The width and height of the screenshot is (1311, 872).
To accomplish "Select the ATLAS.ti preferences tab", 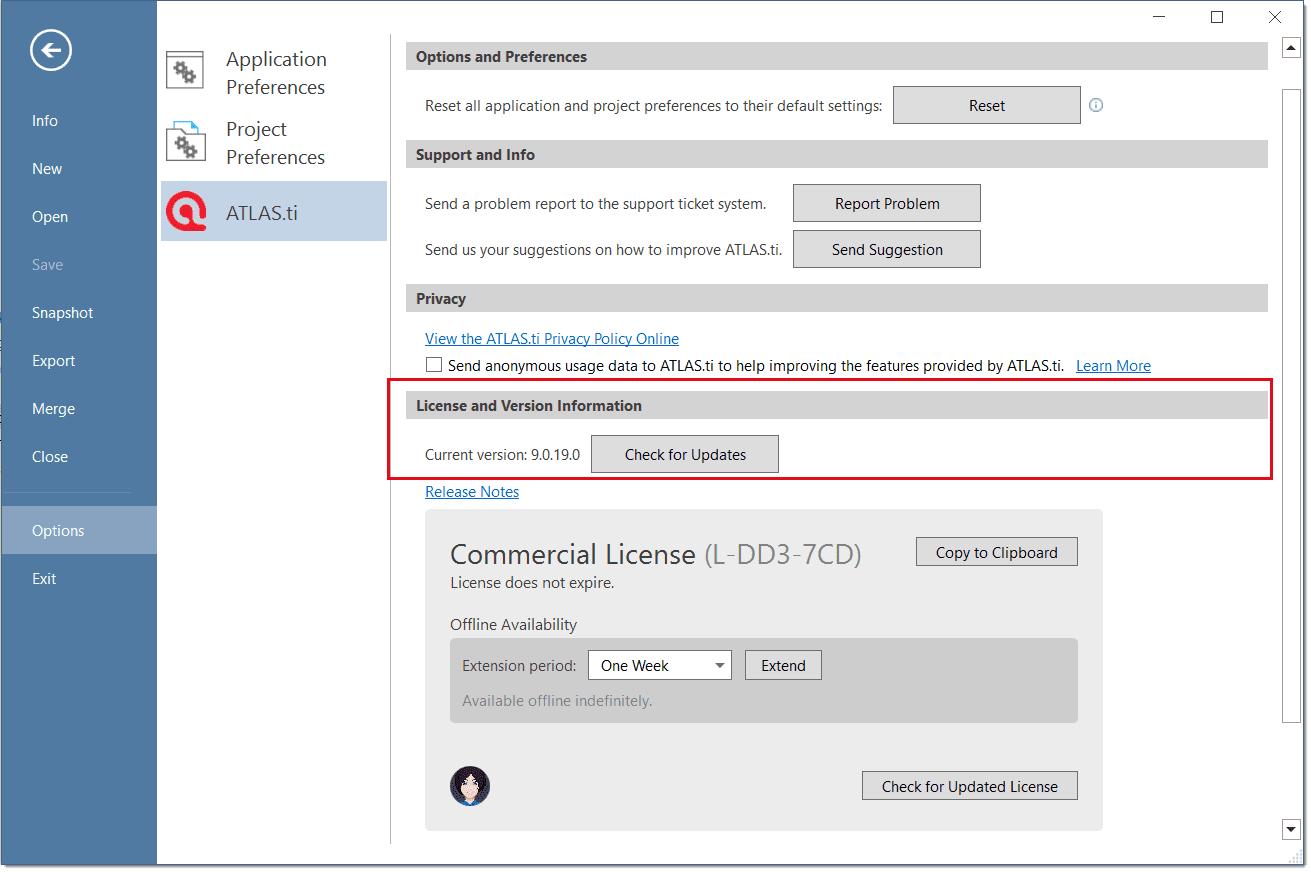I will 274,211.
